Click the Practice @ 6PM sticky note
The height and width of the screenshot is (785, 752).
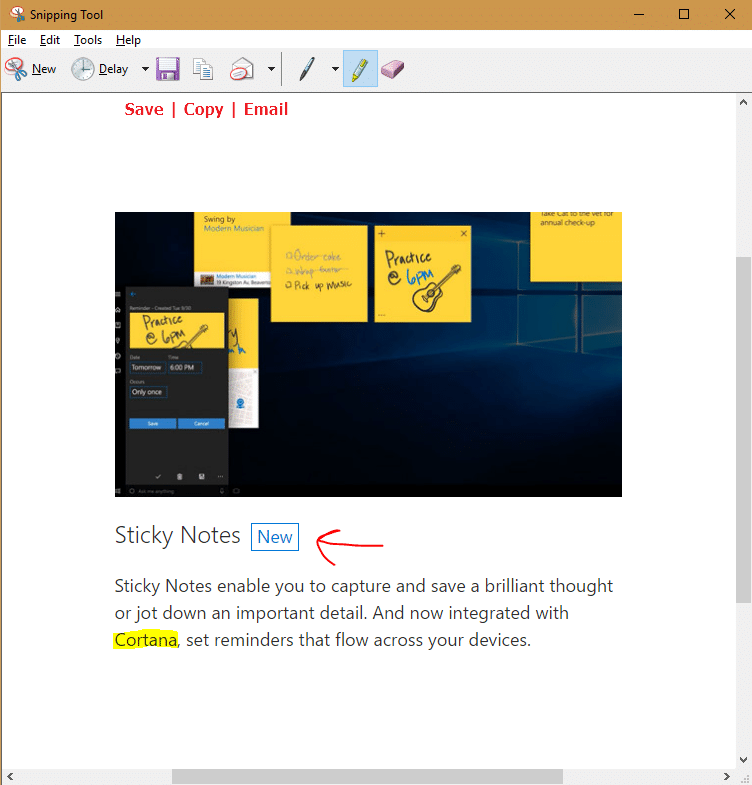pyautogui.click(x=423, y=274)
